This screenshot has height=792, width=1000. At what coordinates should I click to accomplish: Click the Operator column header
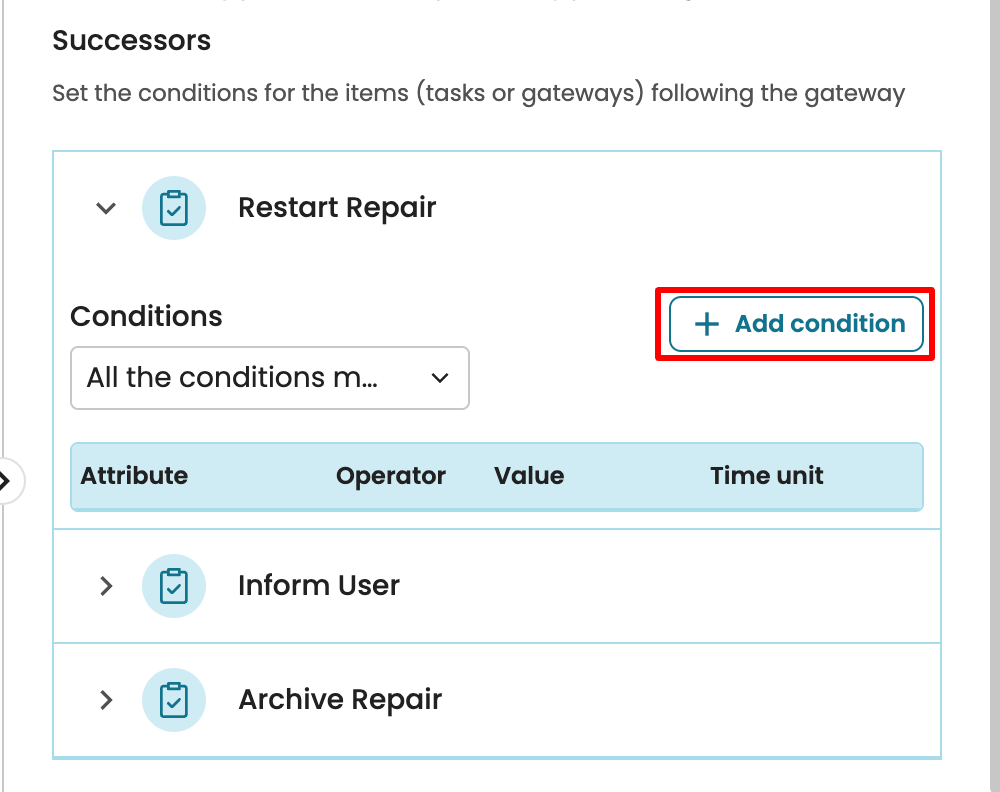tap(391, 476)
